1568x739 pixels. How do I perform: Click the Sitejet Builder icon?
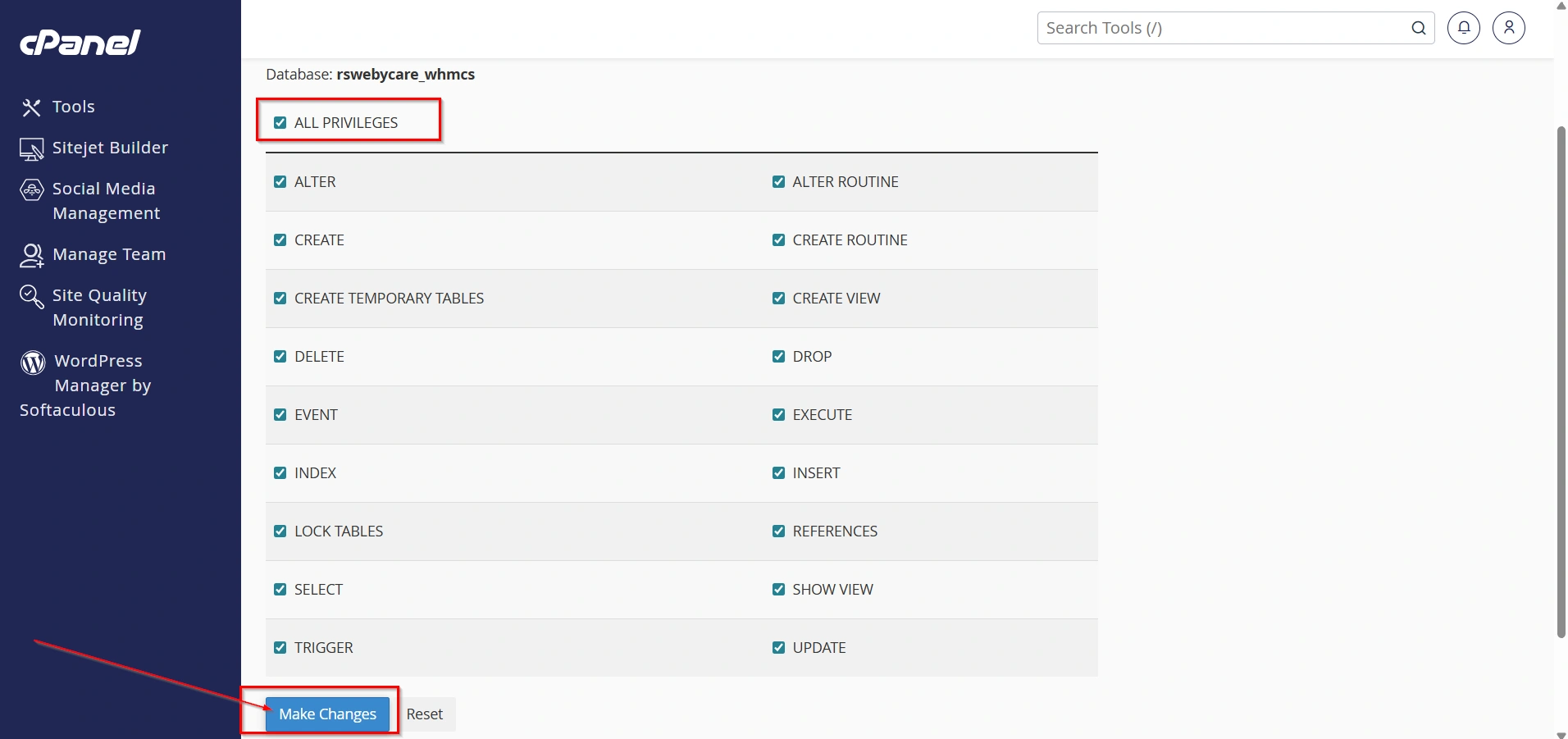[x=31, y=148]
